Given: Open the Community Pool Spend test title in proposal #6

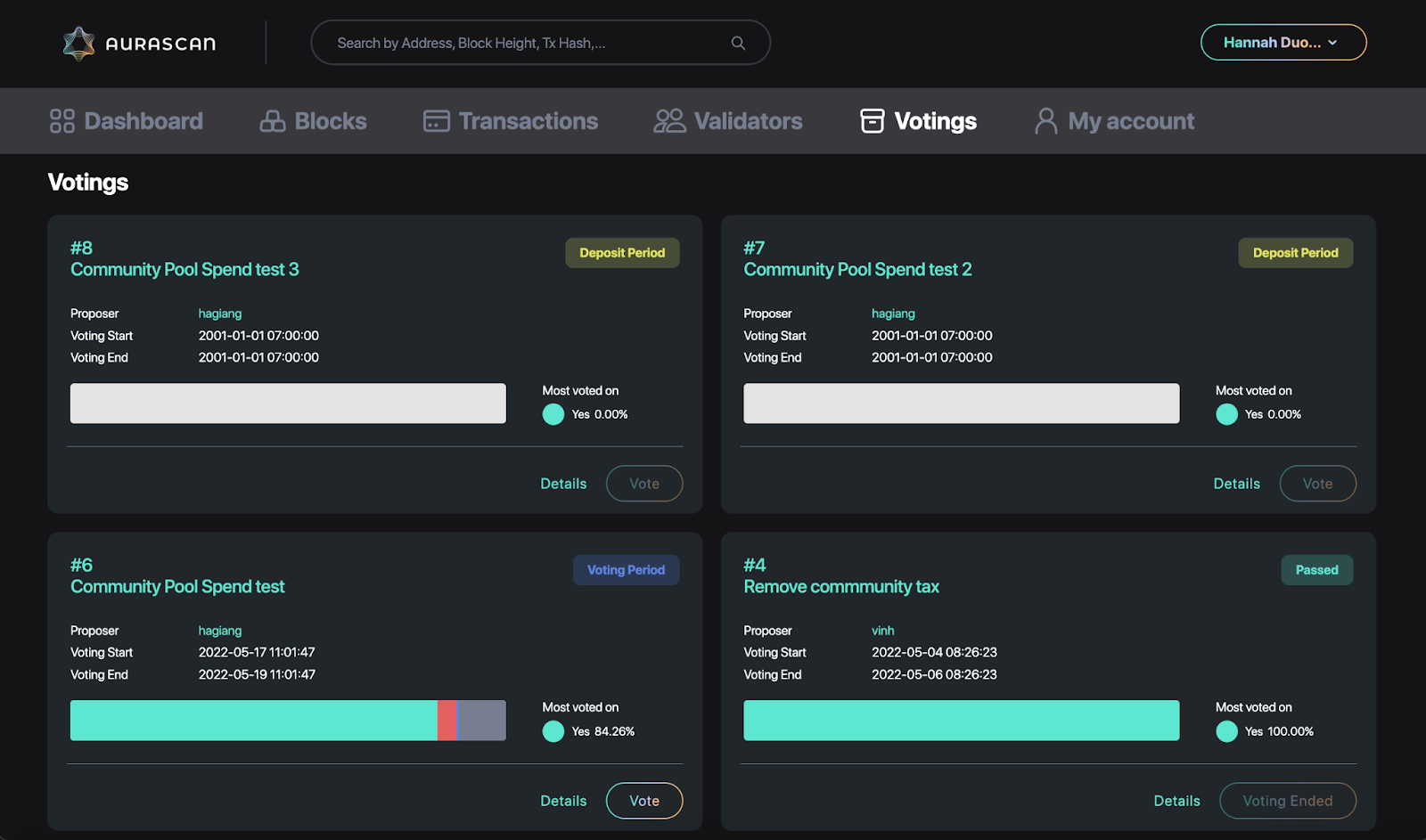Looking at the screenshot, I should pyautogui.click(x=177, y=587).
